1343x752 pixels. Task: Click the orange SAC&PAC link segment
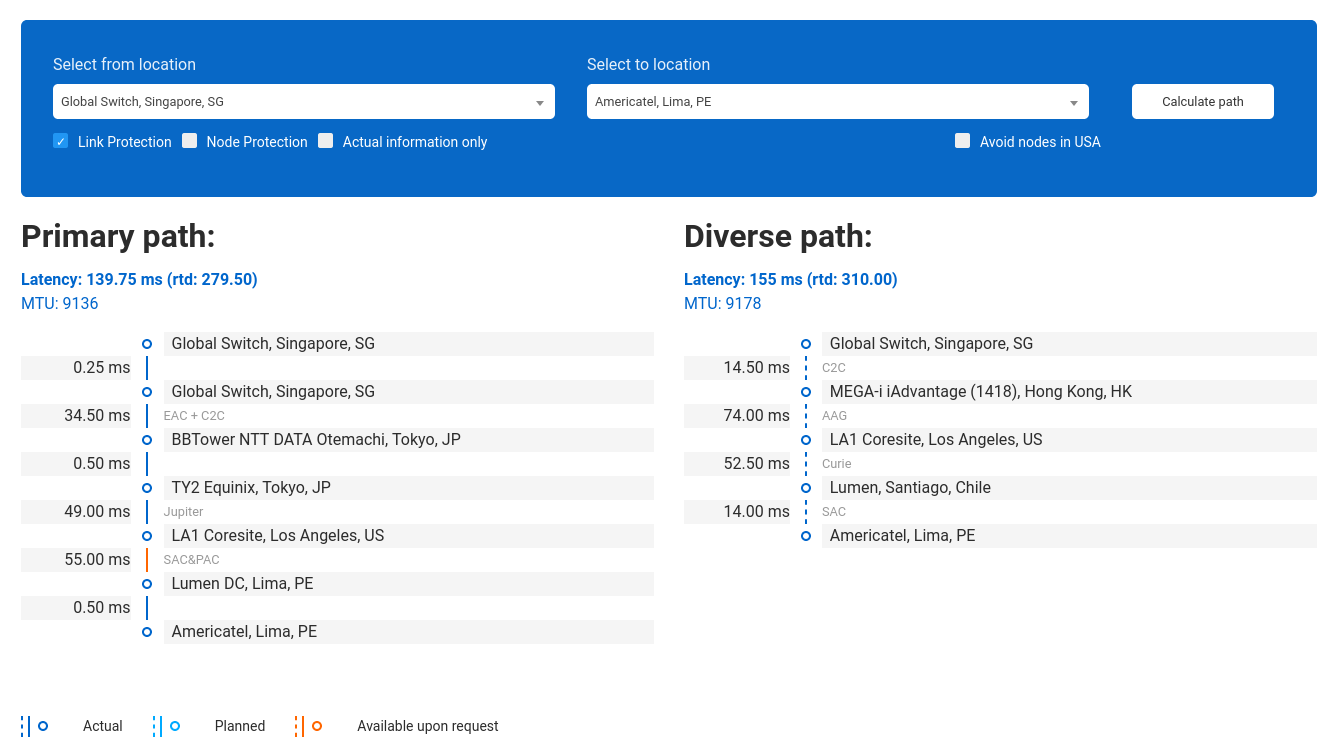coord(147,560)
